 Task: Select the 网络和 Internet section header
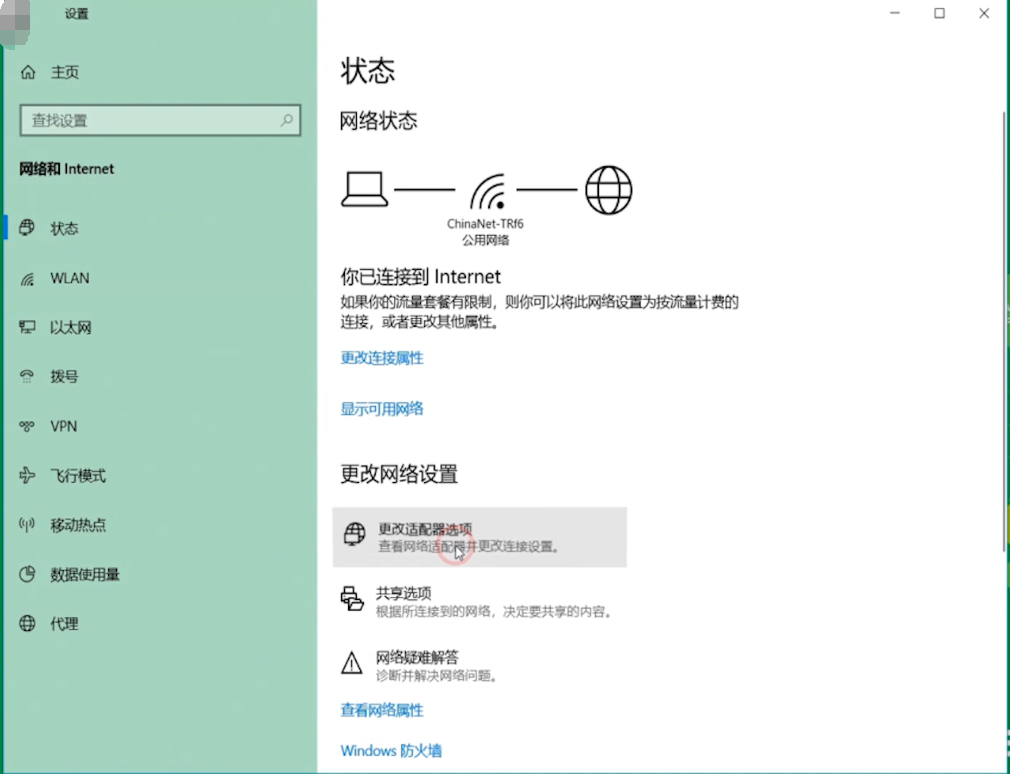(x=66, y=169)
